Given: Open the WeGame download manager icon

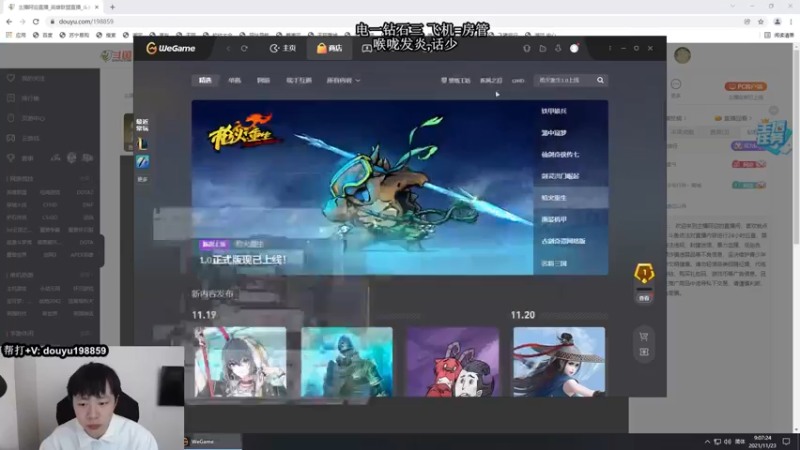Looking at the screenshot, I should 558,48.
